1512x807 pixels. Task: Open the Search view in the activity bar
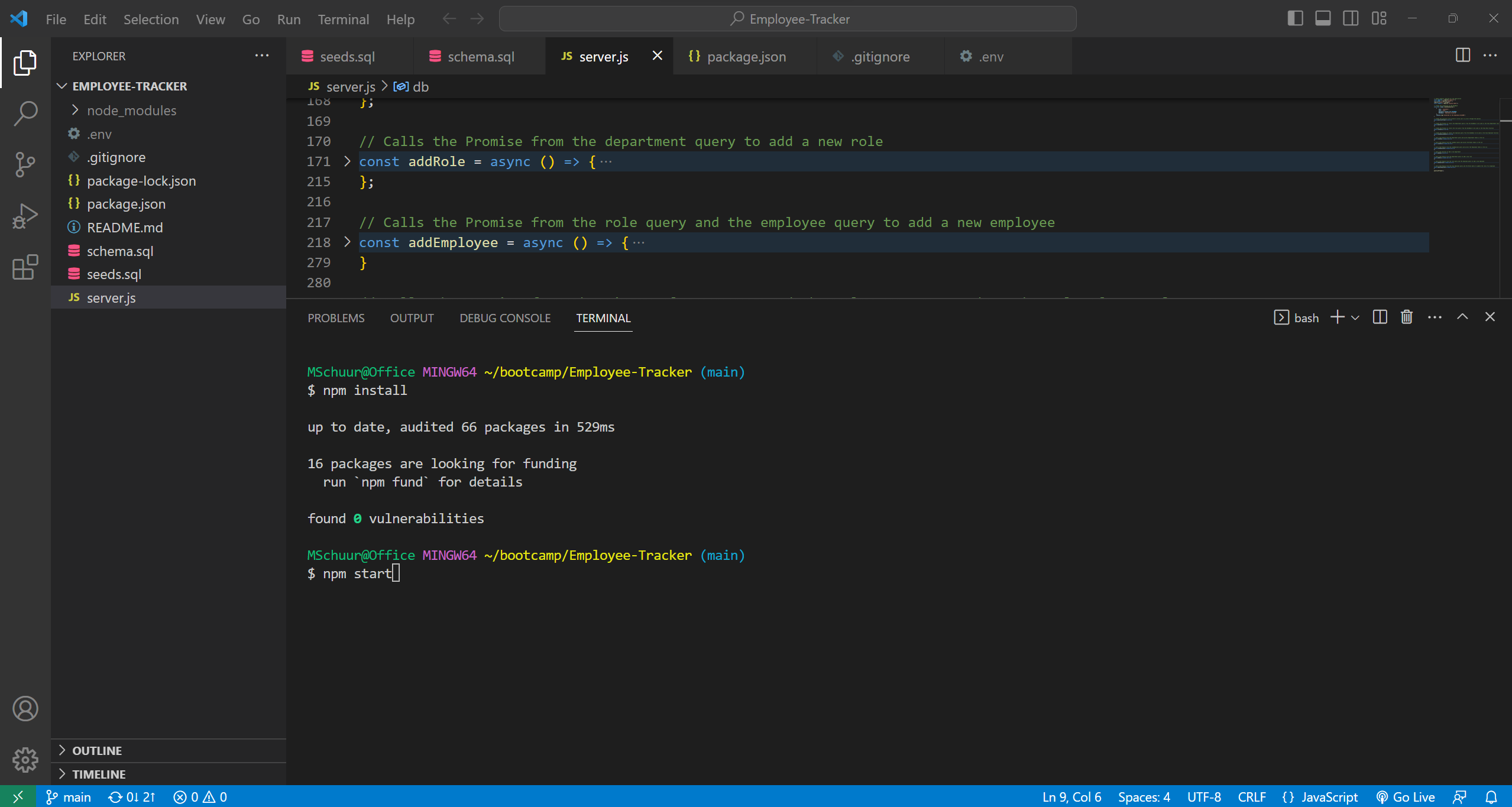24,112
